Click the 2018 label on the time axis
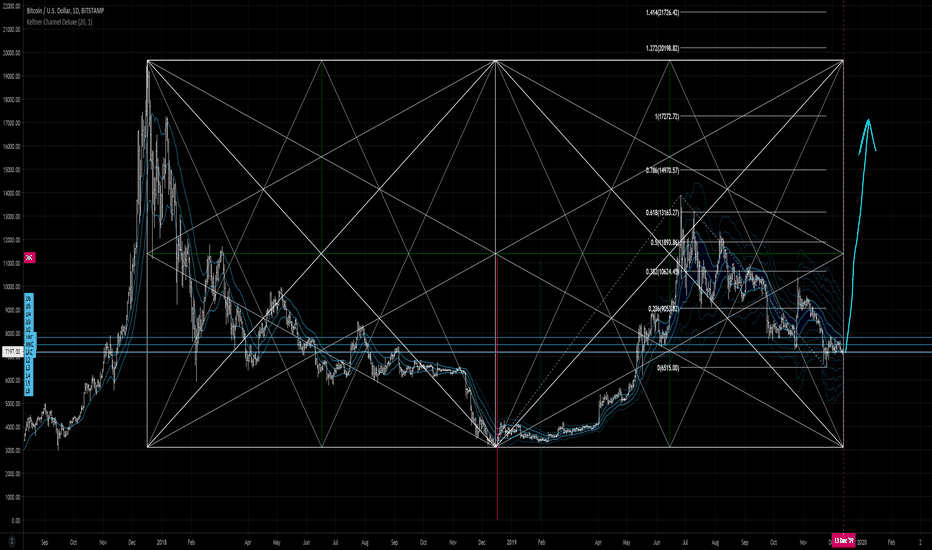The image size is (932, 550). pyautogui.click(x=162, y=542)
